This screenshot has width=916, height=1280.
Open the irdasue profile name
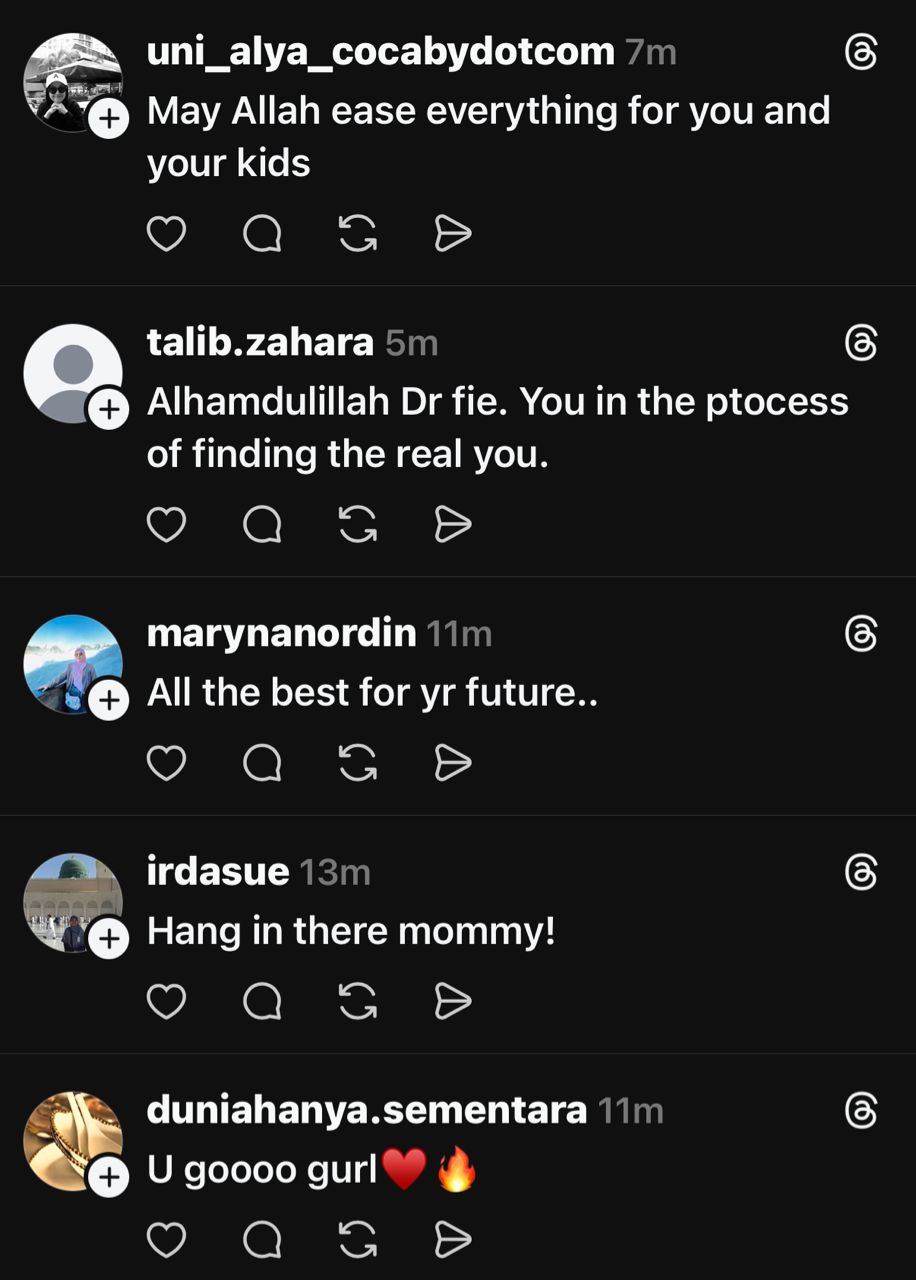[x=218, y=872]
